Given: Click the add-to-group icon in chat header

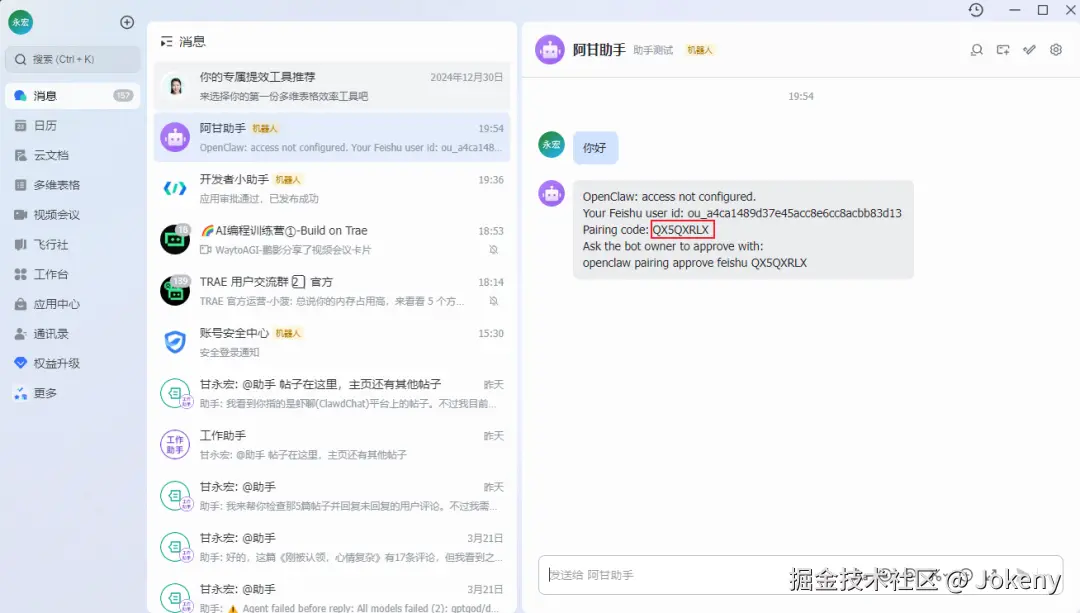Looking at the screenshot, I should click(1003, 50).
